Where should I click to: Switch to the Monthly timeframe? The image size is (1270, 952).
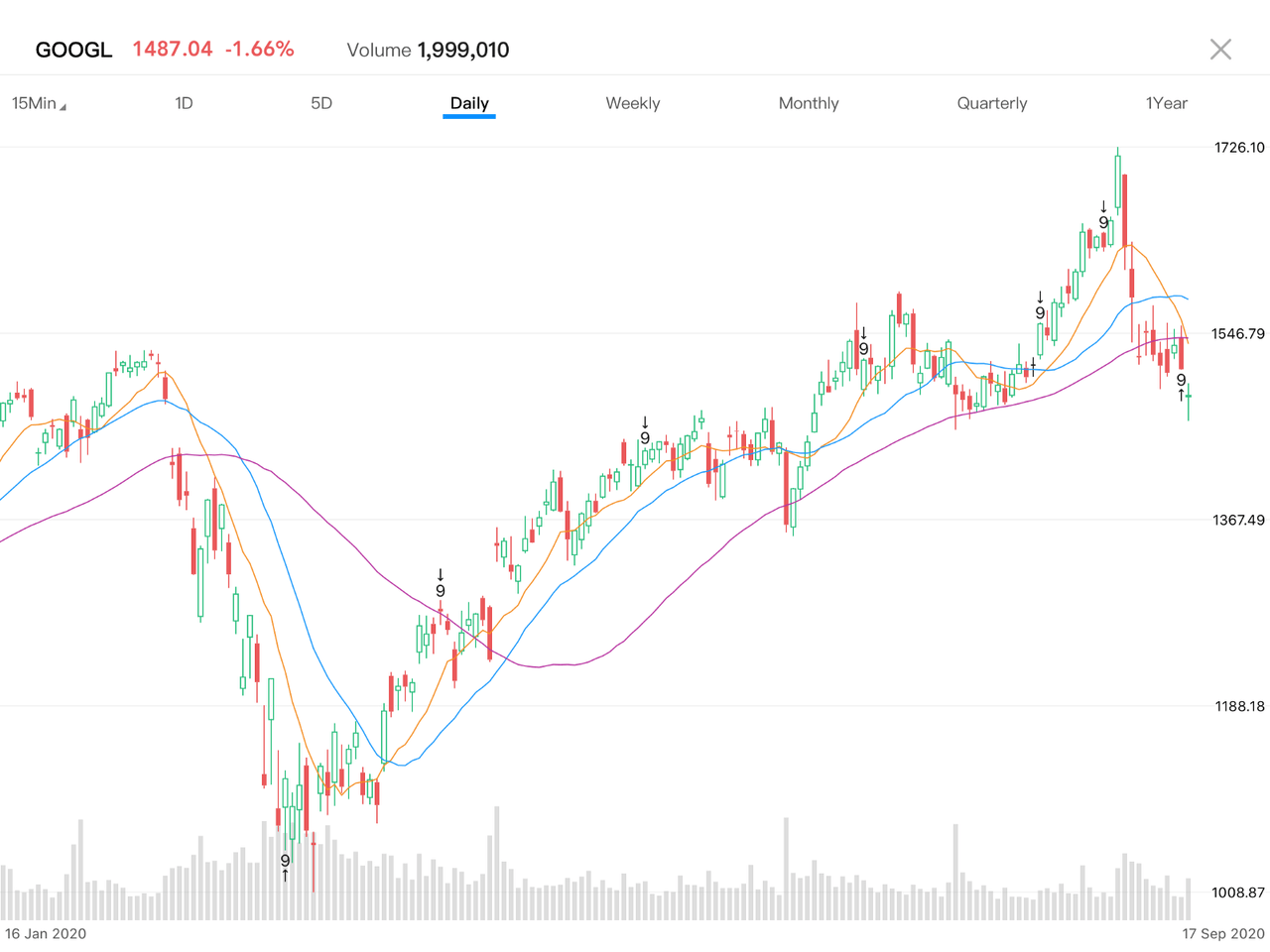tap(809, 102)
